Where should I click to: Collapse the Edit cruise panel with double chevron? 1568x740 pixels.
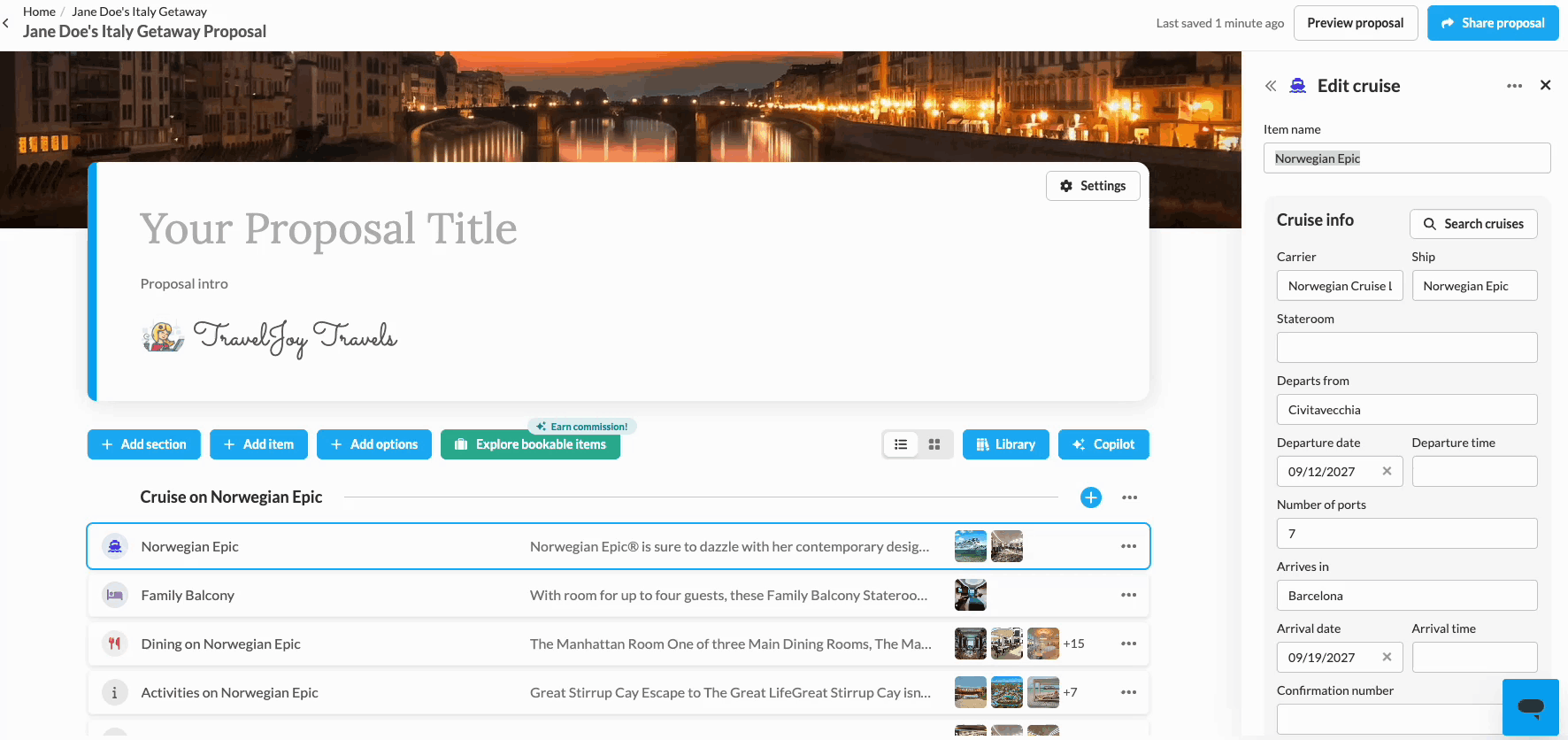click(x=1271, y=86)
